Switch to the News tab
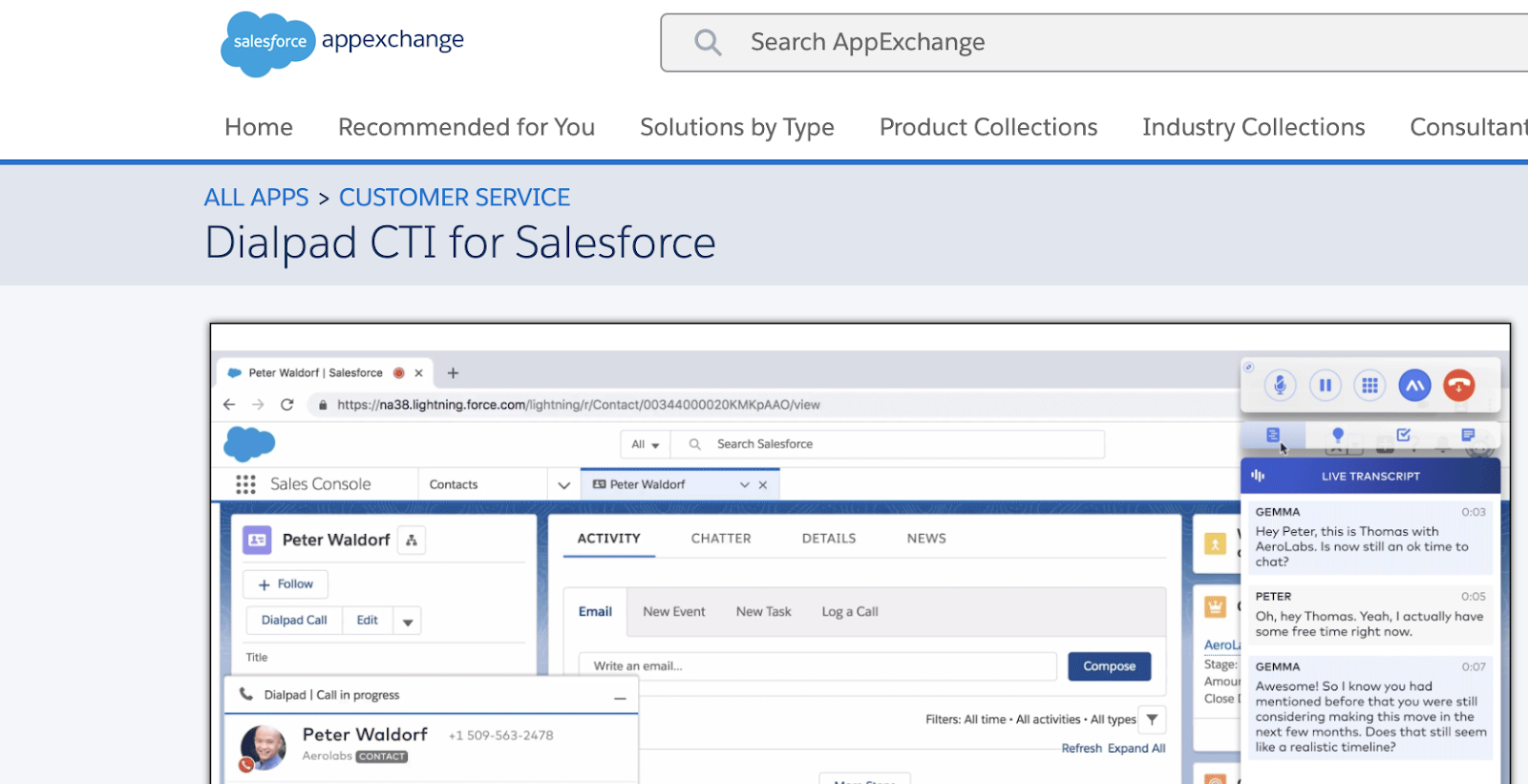This screenshot has height=784, width=1528. (926, 539)
